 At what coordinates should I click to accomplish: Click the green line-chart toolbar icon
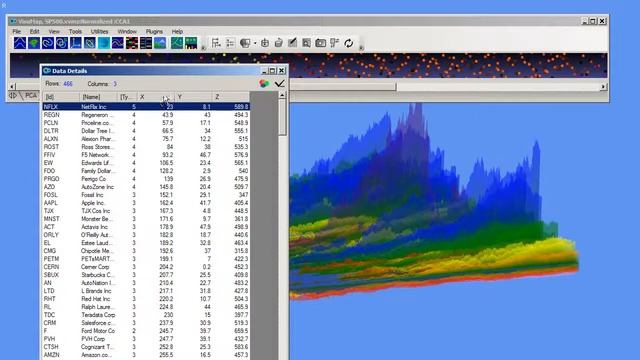coord(177,43)
